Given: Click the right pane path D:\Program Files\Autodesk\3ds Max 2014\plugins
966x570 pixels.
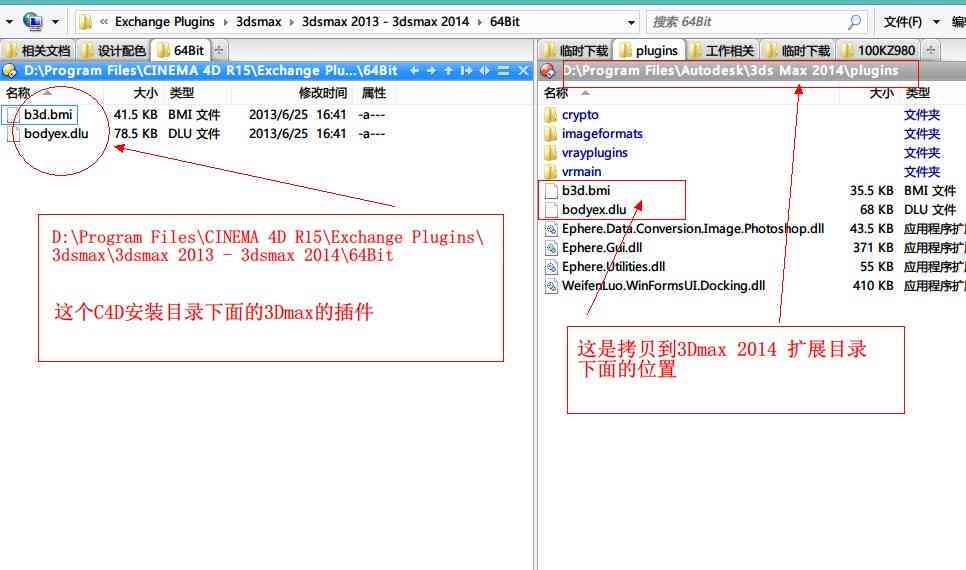Looking at the screenshot, I should click(731, 71).
